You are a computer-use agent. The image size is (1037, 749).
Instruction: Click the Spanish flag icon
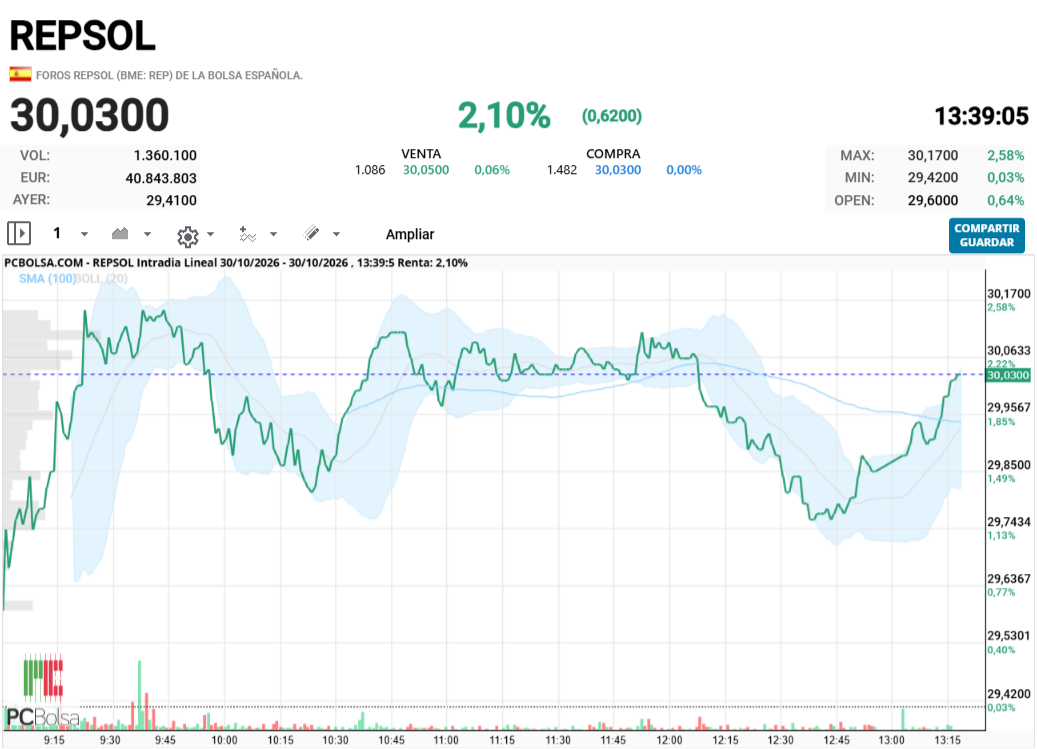[21, 74]
